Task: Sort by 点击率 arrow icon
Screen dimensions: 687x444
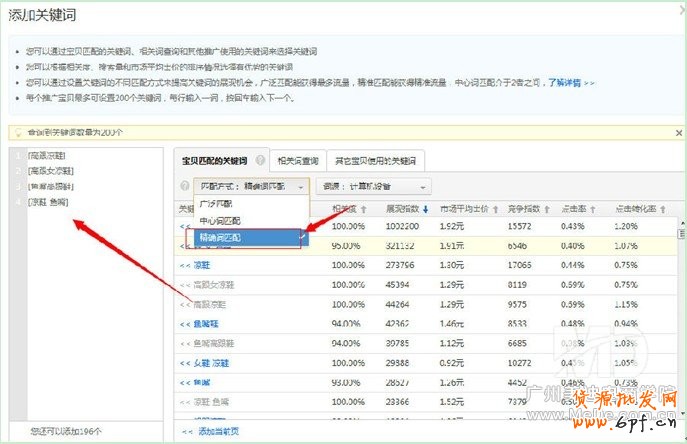Action: pyautogui.click(x=592, y=210)
